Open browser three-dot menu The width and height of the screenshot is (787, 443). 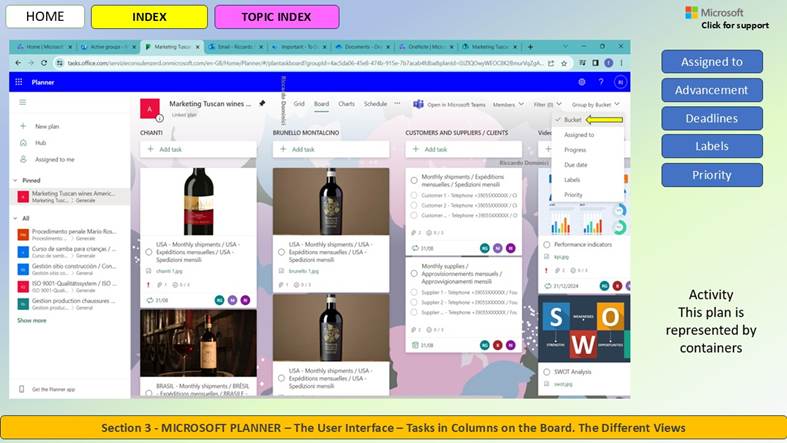(621, 63)
